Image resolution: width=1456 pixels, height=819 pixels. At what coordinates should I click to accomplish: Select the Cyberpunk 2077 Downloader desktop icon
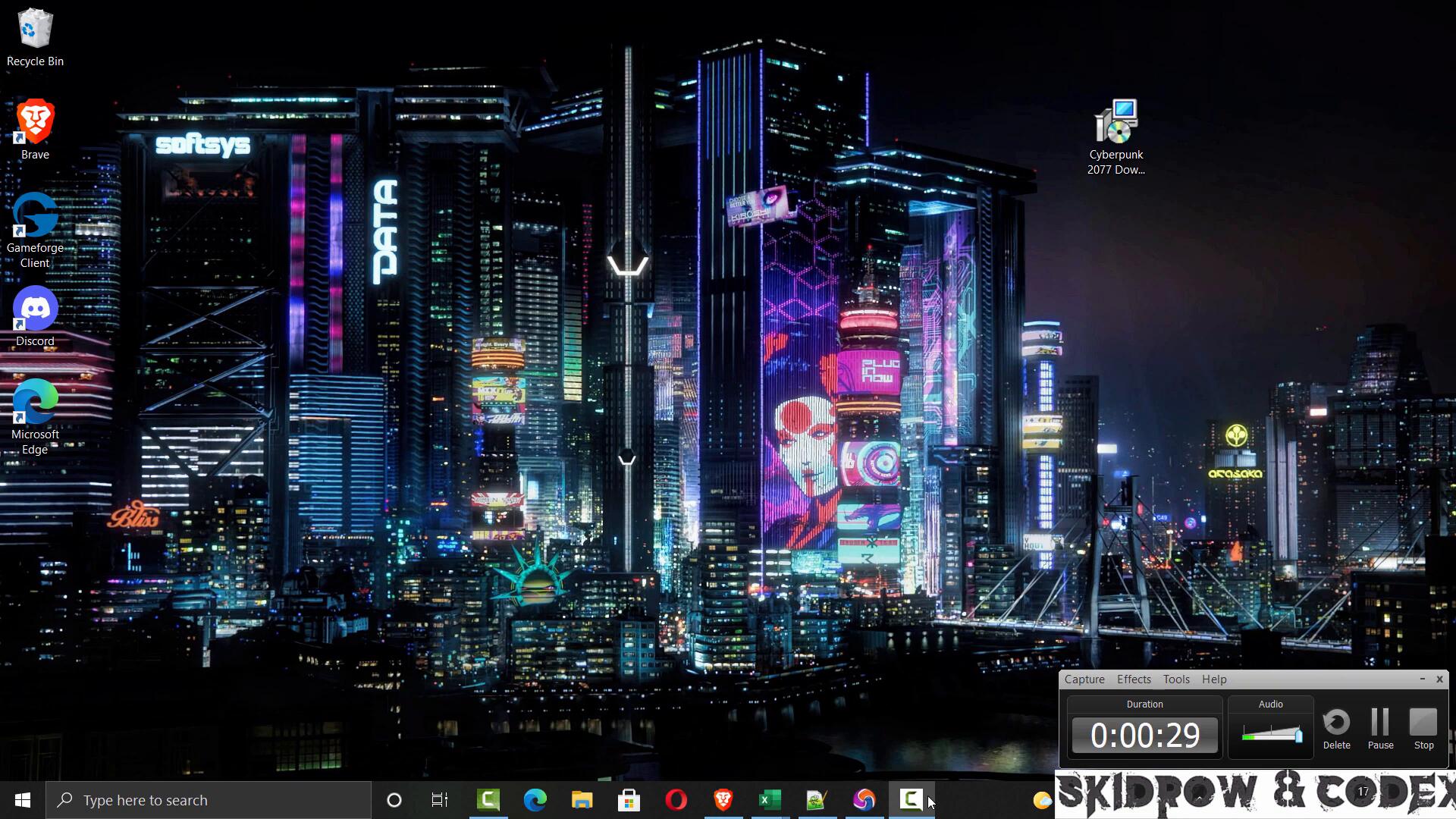point(1116,123)
